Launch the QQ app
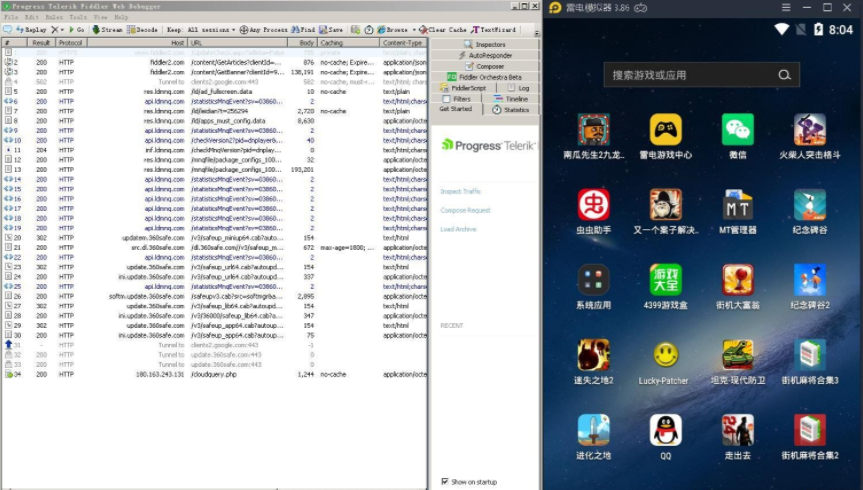Viewport: 863px width, 490px height. click(x=665, y=436)
